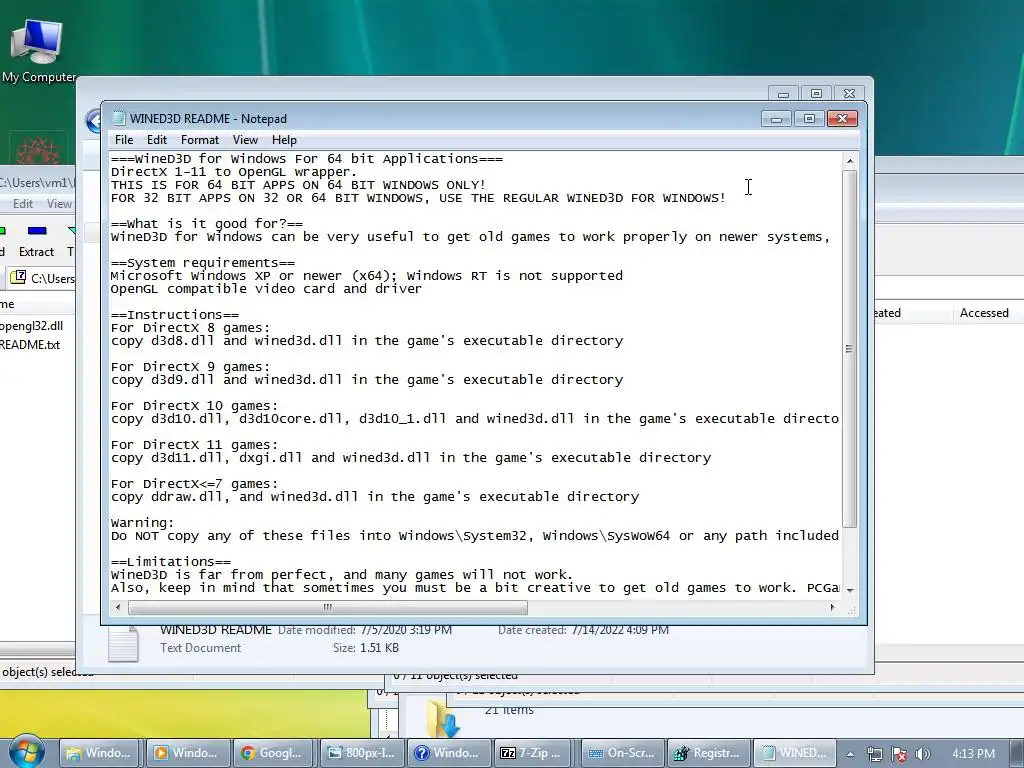The image size is (1024, 768).
Task: Click the network tray icon
Action: pos(874,754)
